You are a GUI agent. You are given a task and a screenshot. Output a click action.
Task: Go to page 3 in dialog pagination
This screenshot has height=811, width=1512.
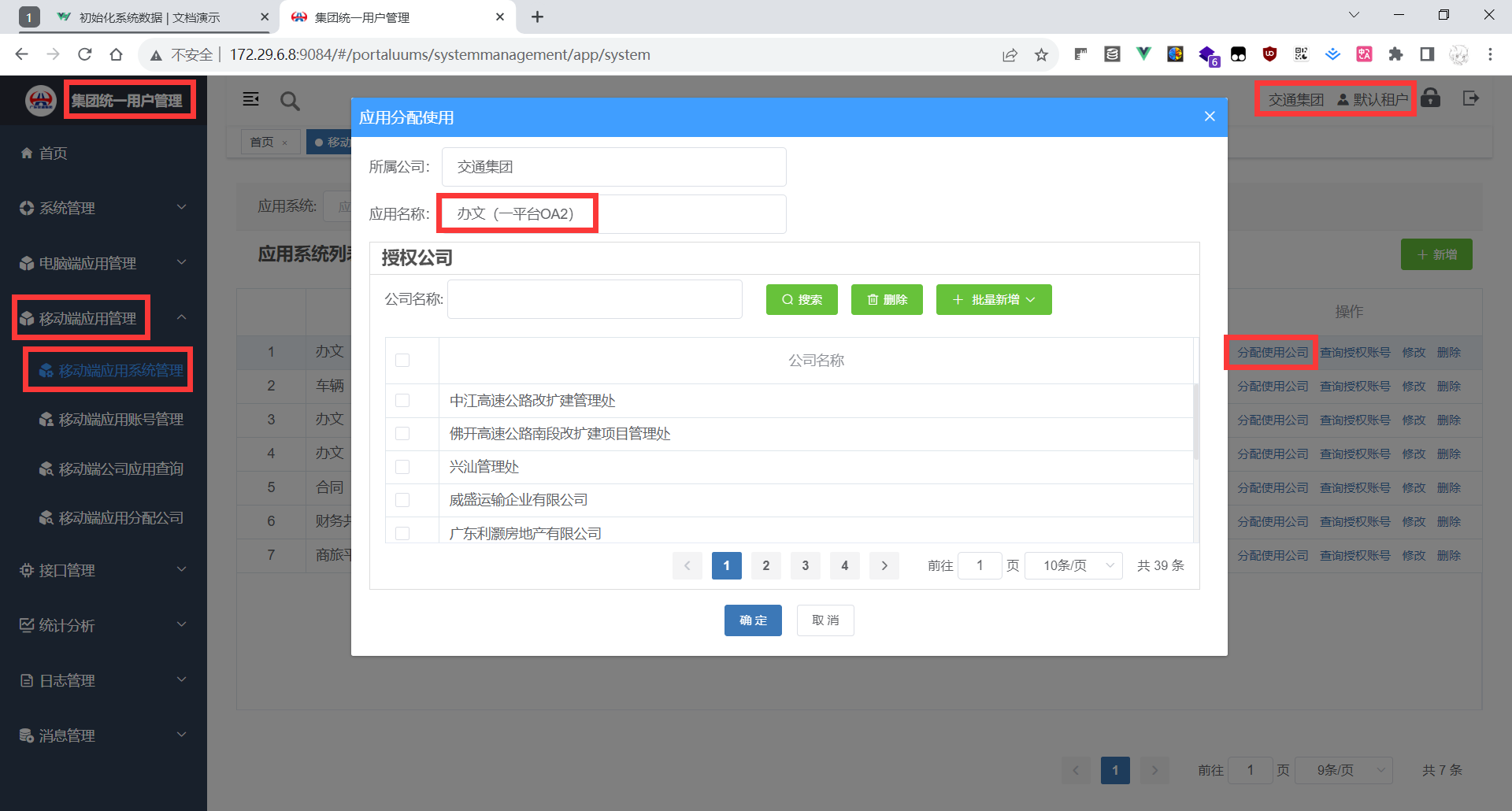(806, 565)
